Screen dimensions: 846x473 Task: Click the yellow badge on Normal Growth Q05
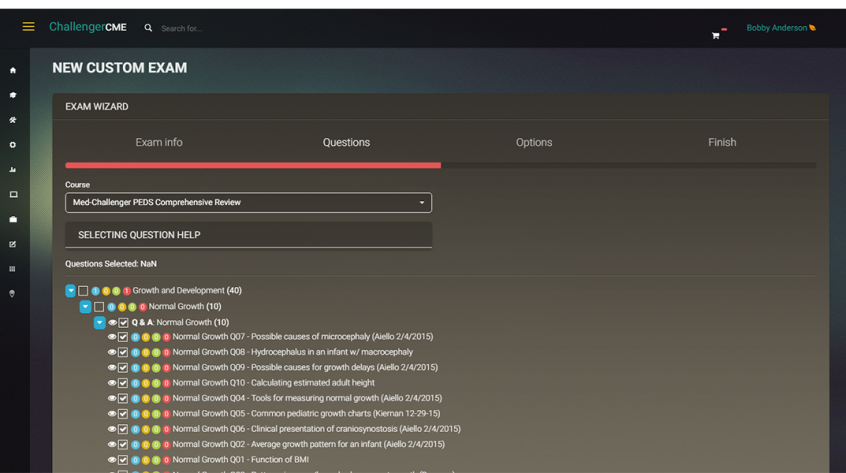[146, 414]
